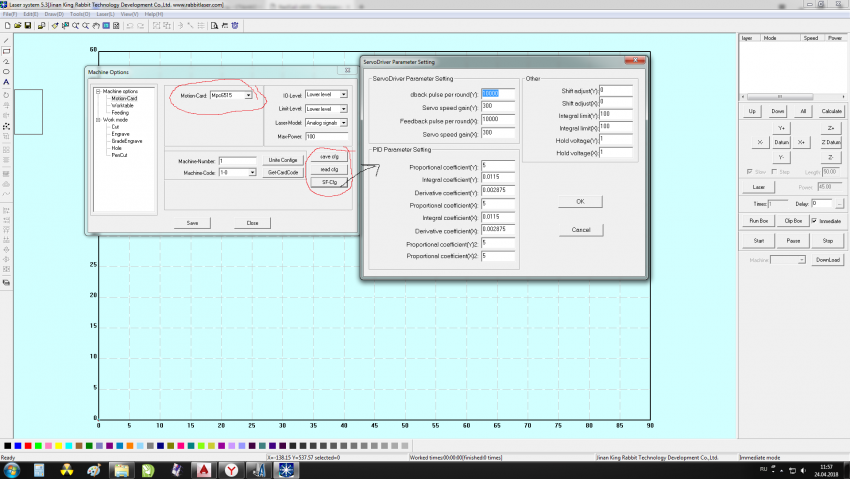Click the undo arrow icon
Screen dimensions: 850x479
tap(130, 25)
